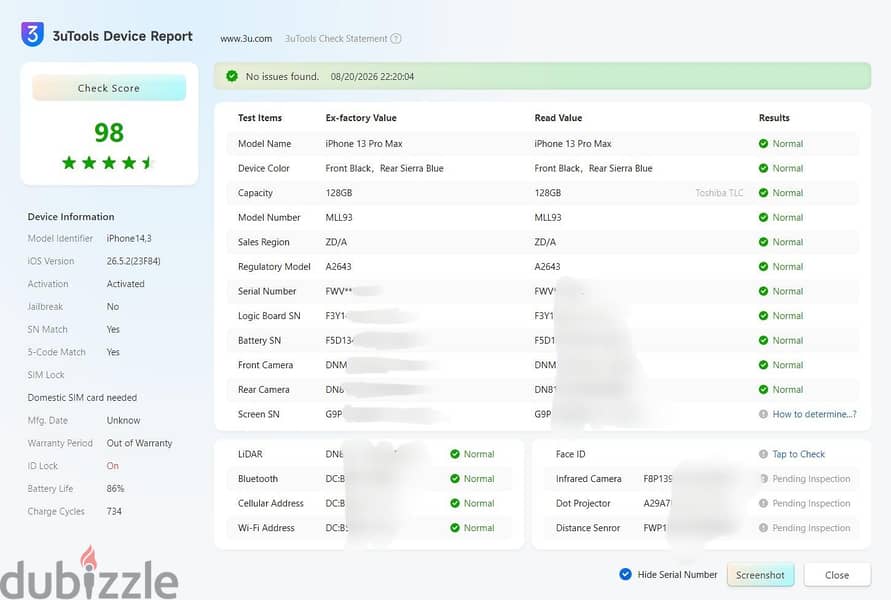The image size is (891, 600).
Task: Click the score value 98
Action: [x=109, y=132]
